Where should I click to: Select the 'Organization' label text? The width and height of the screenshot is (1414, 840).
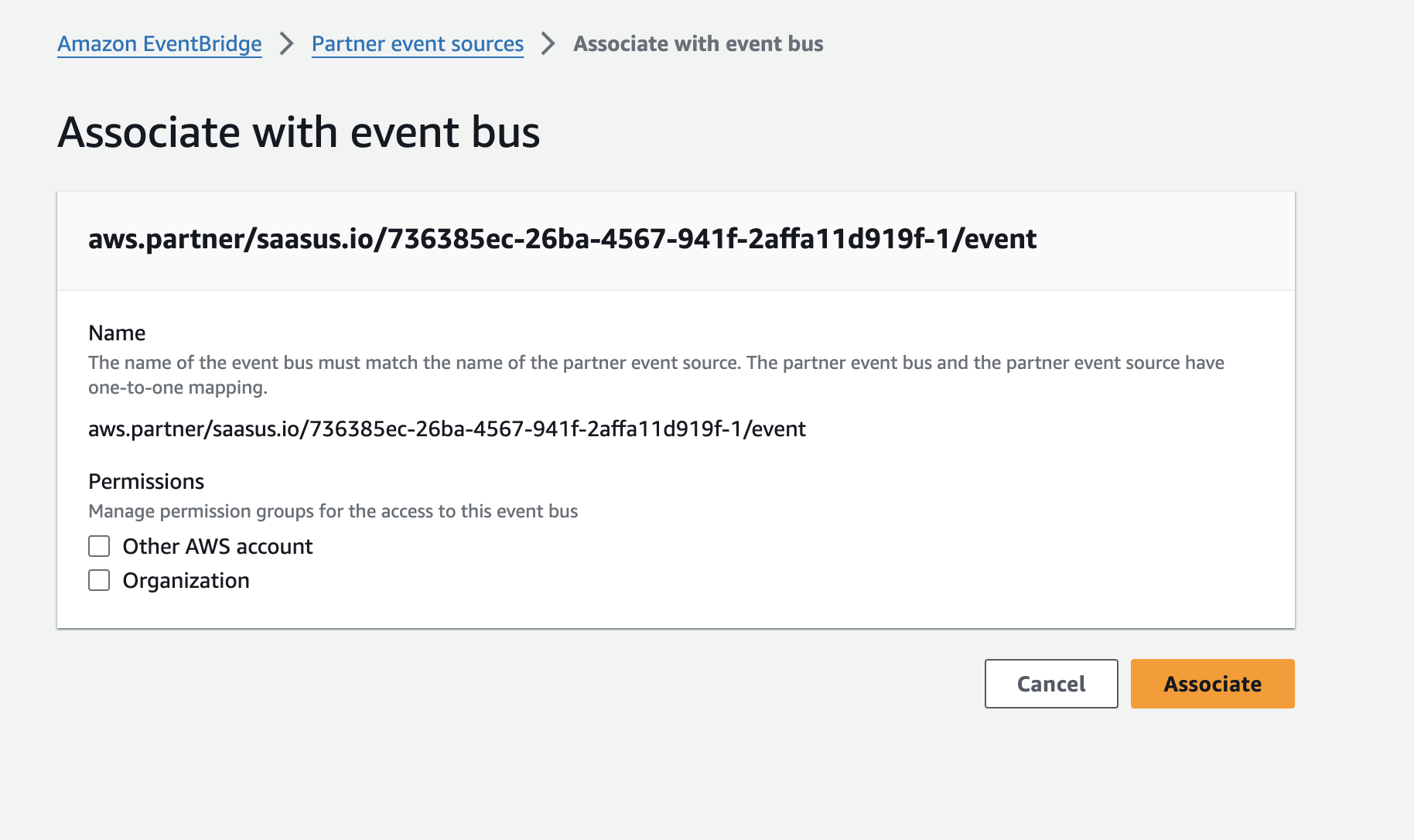click(186, 580)
